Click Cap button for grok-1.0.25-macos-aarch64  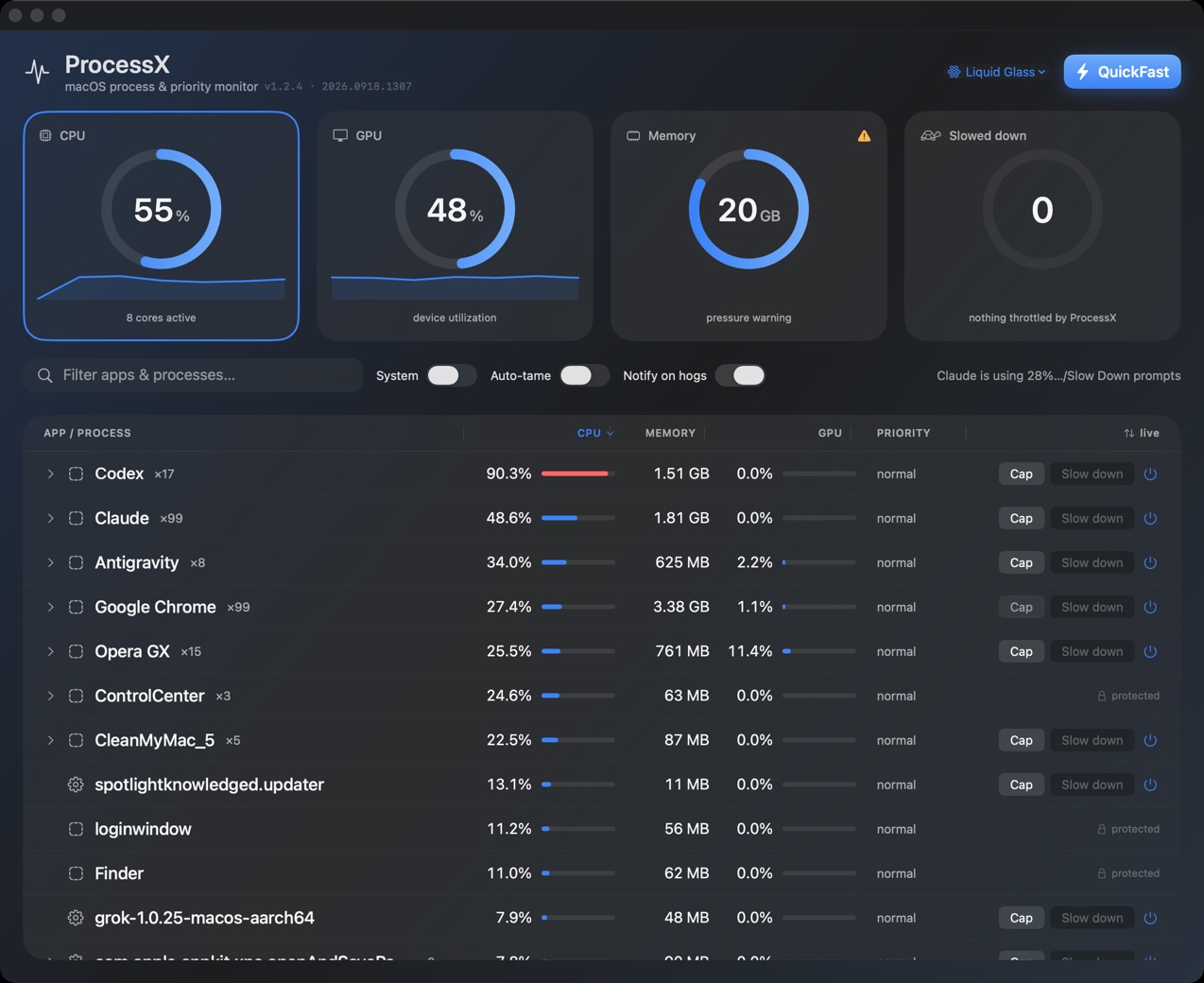1022,918
